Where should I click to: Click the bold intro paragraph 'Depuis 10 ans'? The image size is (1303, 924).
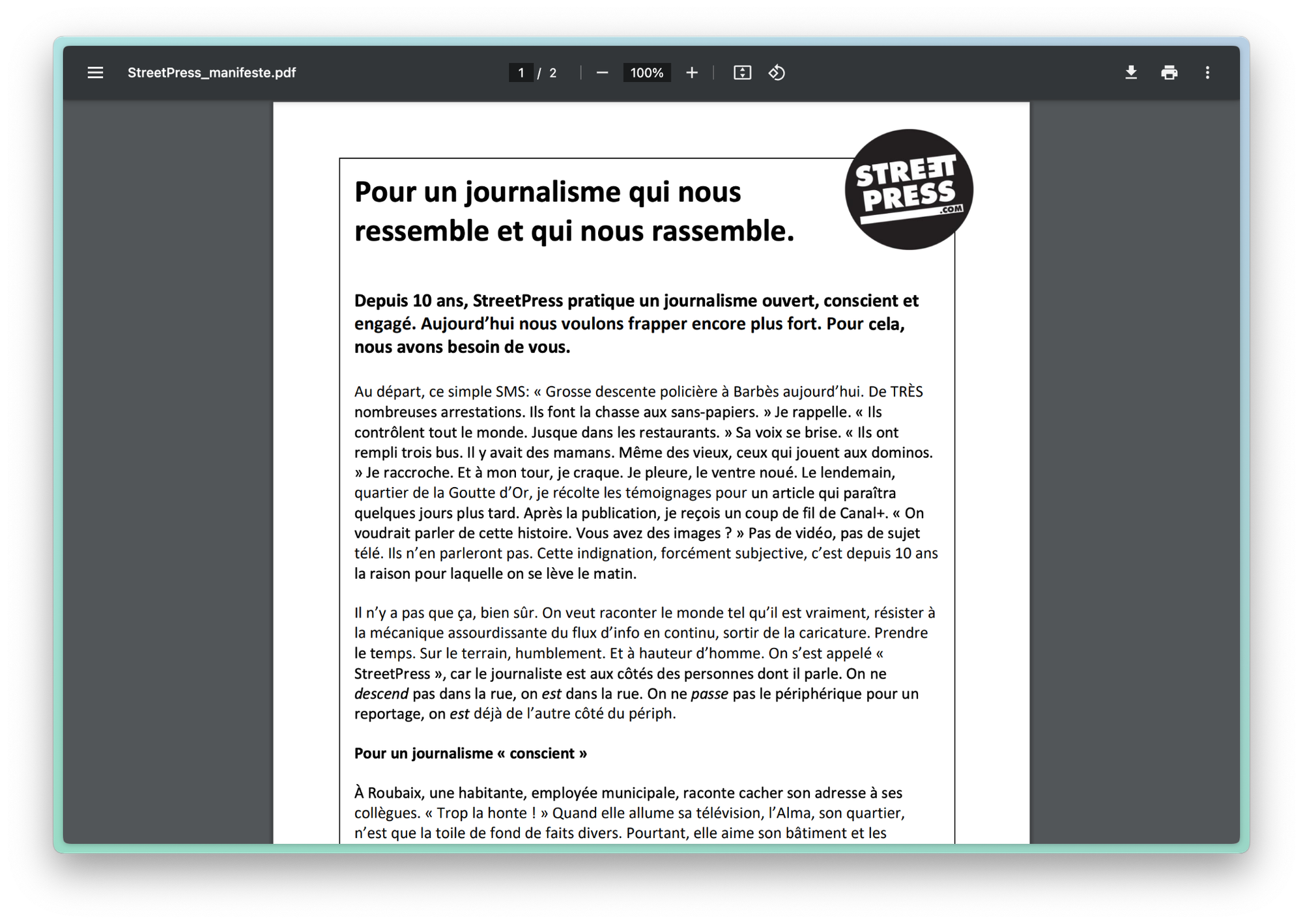(x=637, y=324)
